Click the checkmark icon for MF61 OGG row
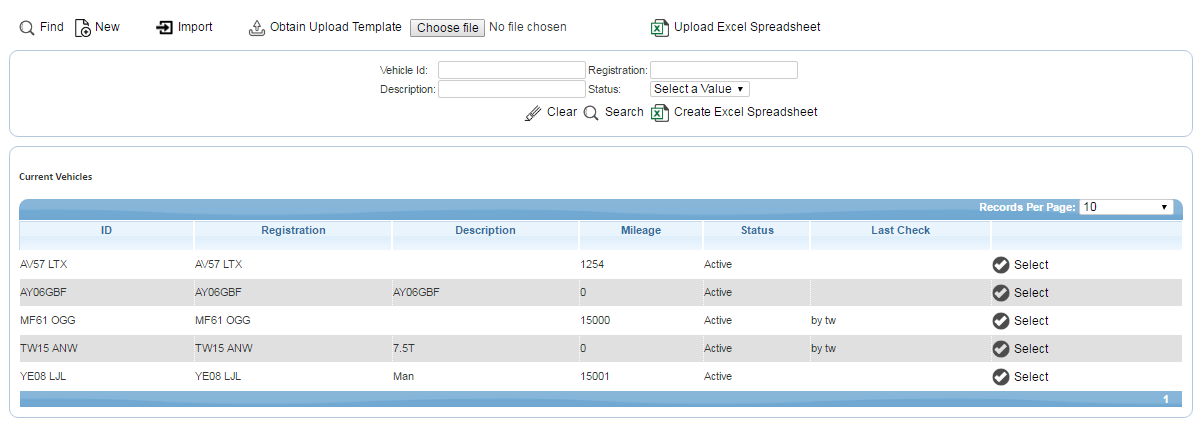This screenshot has width=1203, height=431. pyautogui.click(x=1000, y=321)
